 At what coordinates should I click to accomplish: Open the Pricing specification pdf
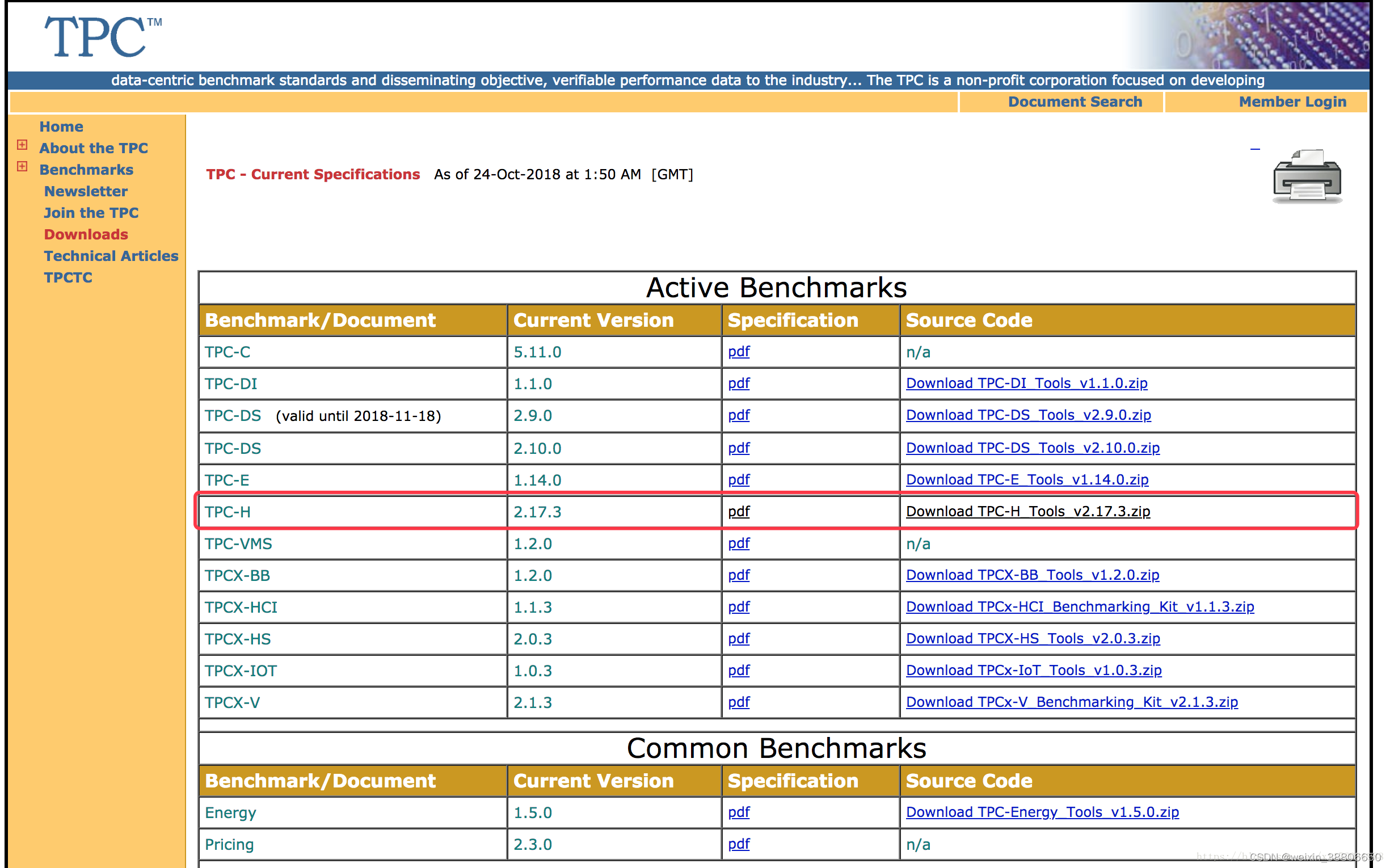[738, 844]
